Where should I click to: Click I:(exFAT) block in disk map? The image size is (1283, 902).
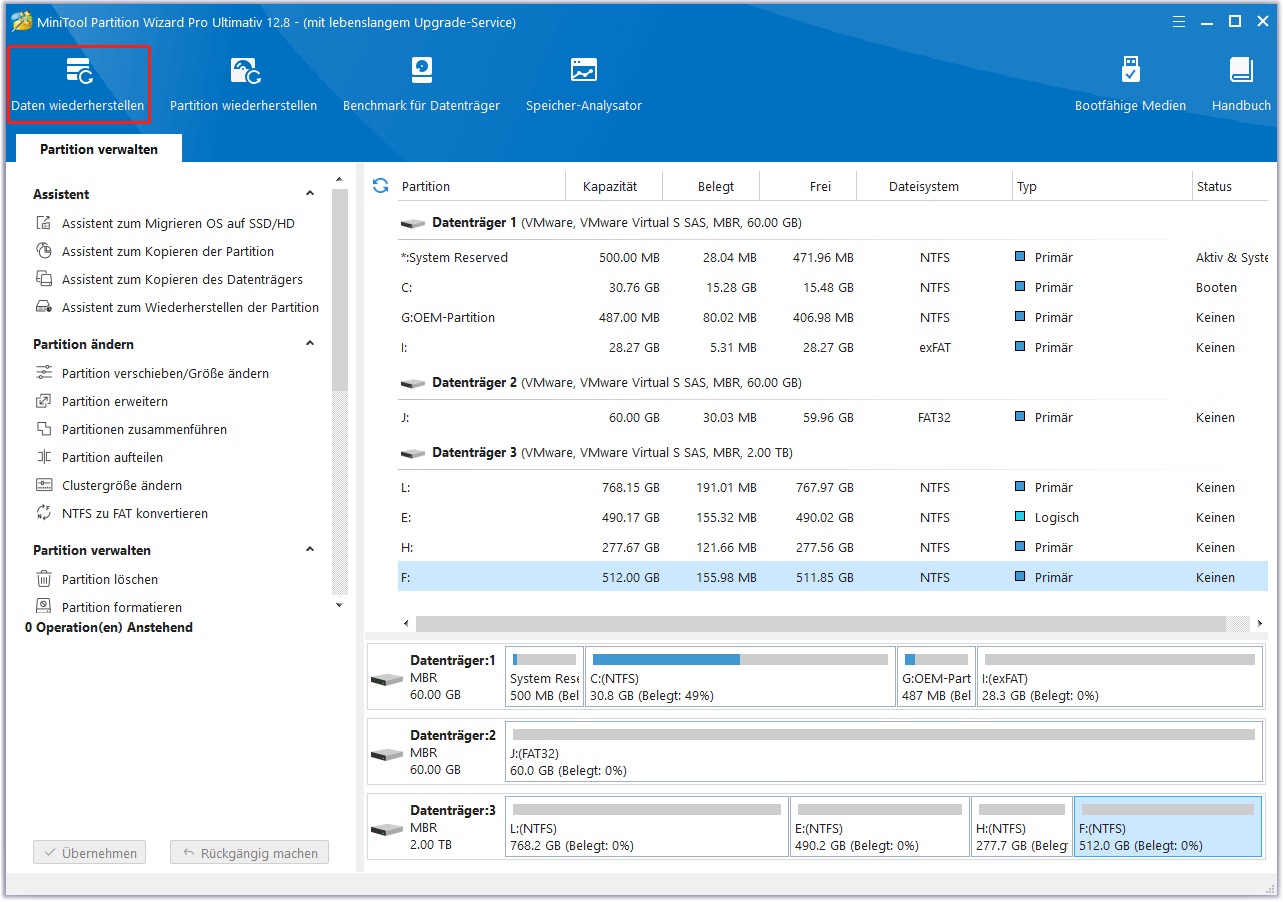(1119, 677)
